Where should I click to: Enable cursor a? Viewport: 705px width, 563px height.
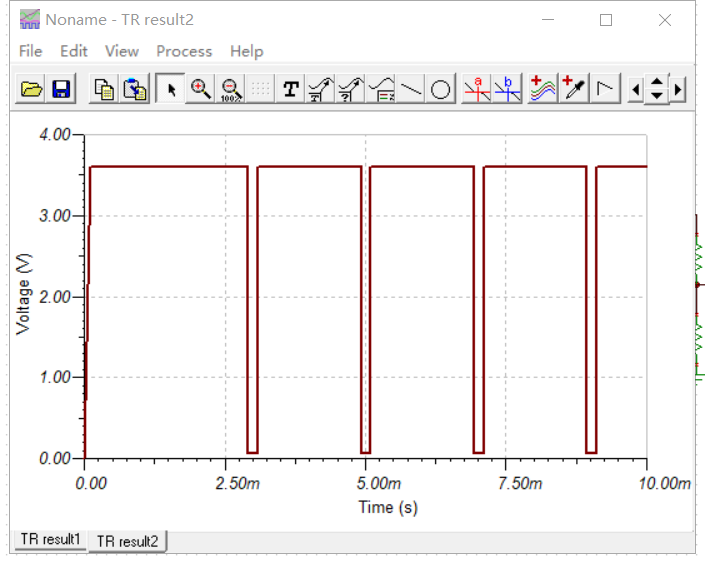click(x=477, y=89)
